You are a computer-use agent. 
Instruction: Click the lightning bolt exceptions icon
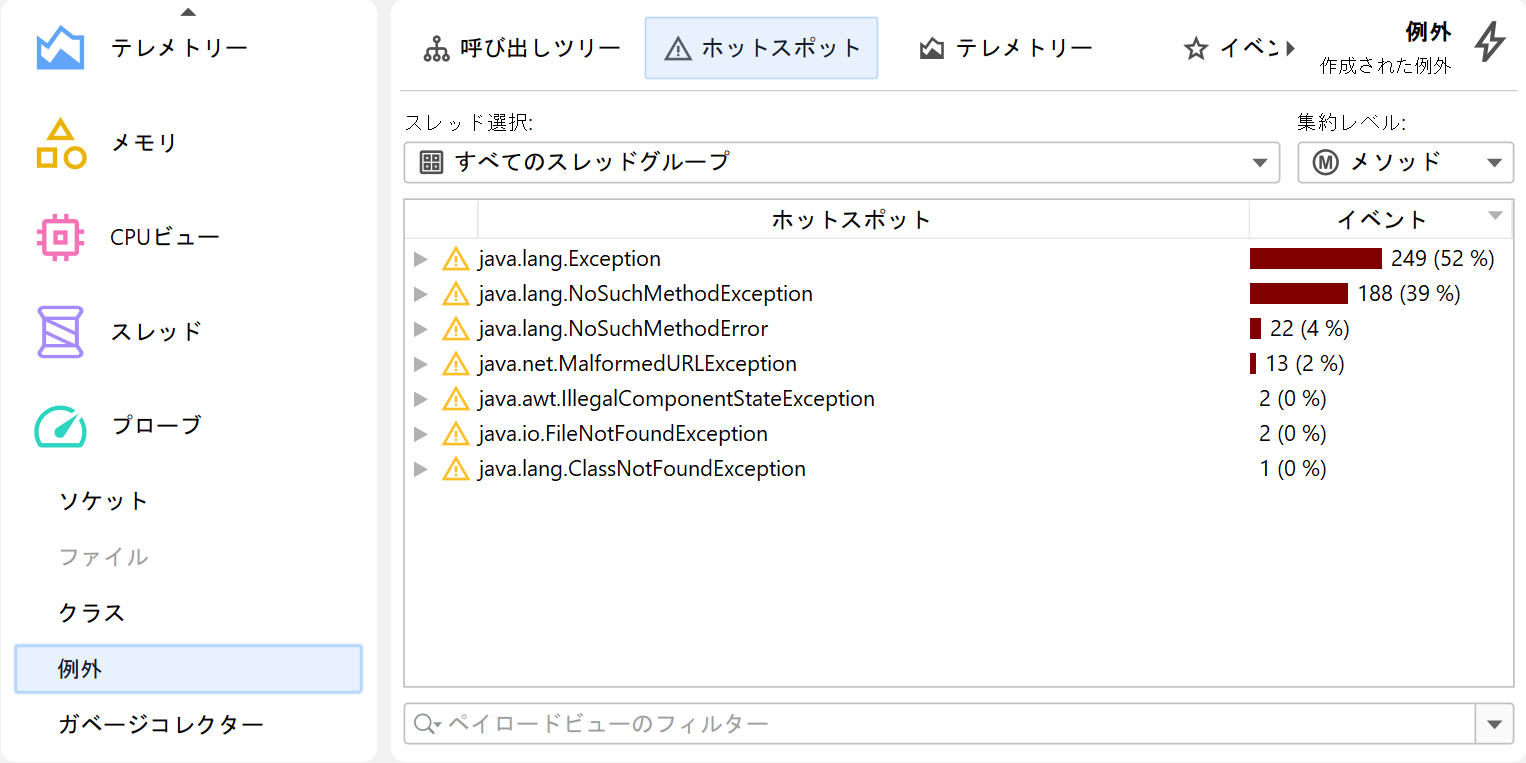click(1490, 43)
